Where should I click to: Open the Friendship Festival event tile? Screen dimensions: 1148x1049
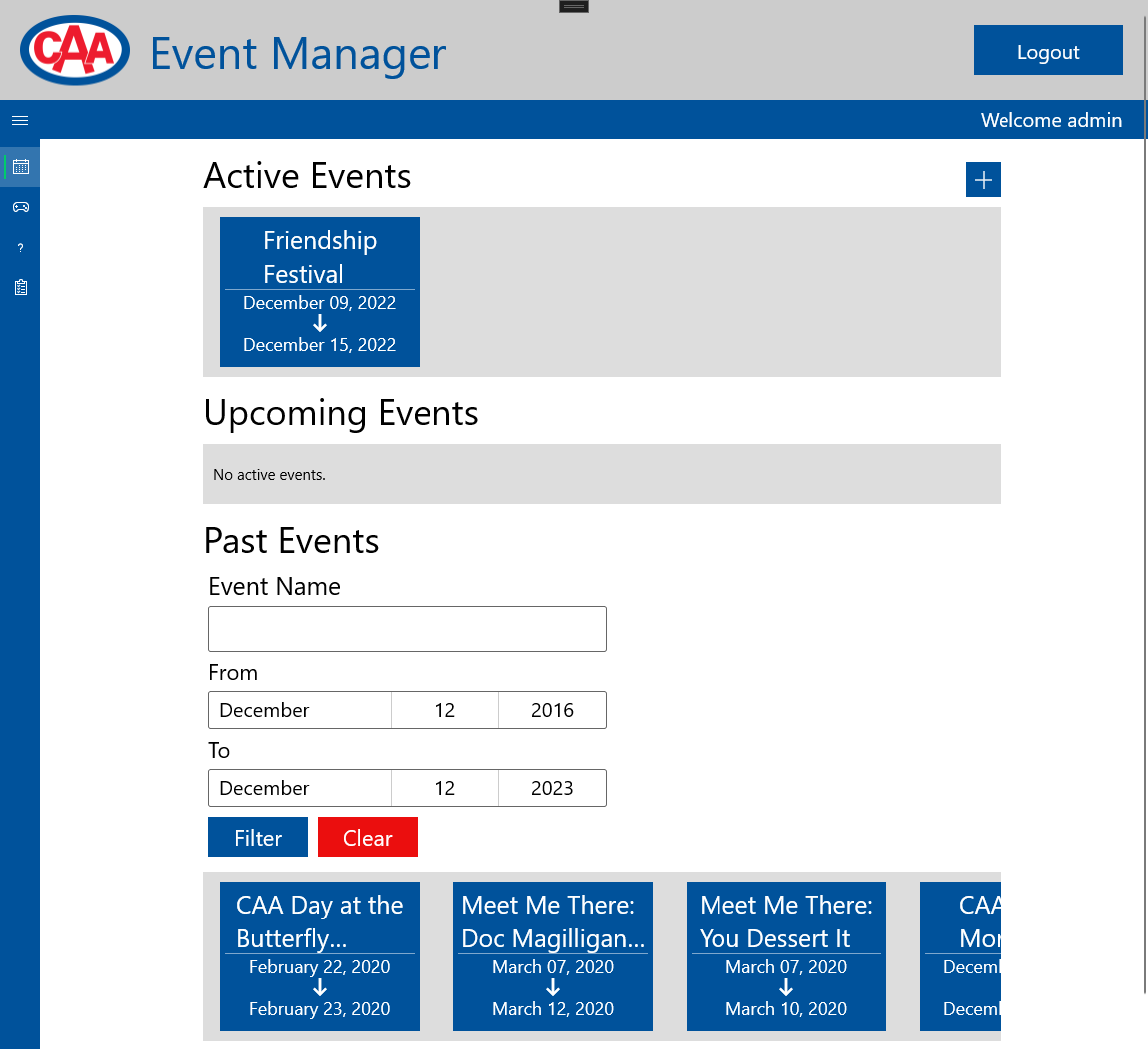coord(319,292)
